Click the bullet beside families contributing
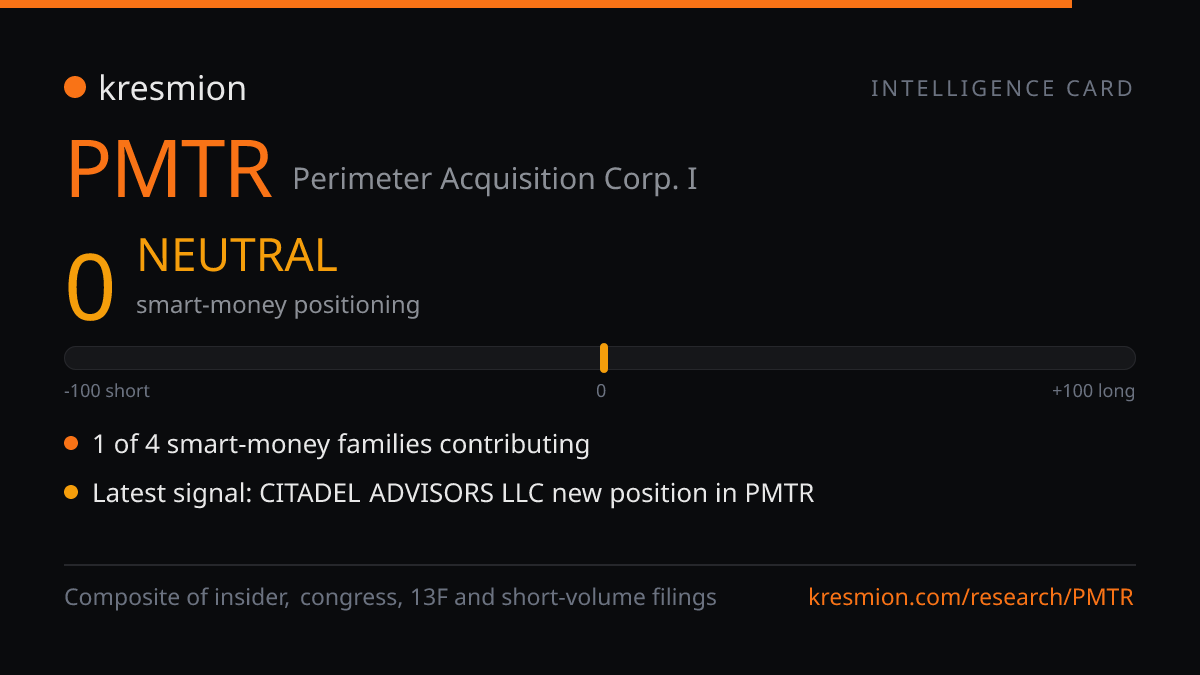Image resolution: width=1200 pixels, height=675 pixels. (x=71, y=444)
